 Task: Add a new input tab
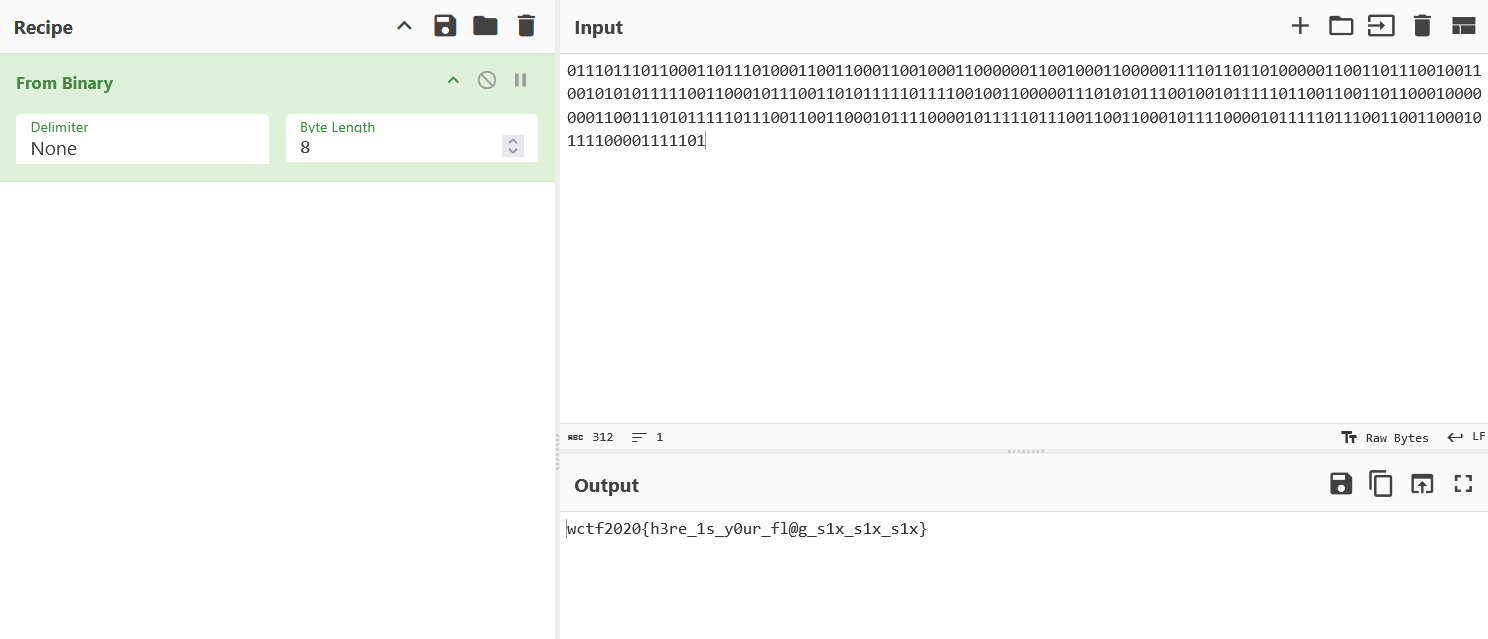tap(1300, 26)
